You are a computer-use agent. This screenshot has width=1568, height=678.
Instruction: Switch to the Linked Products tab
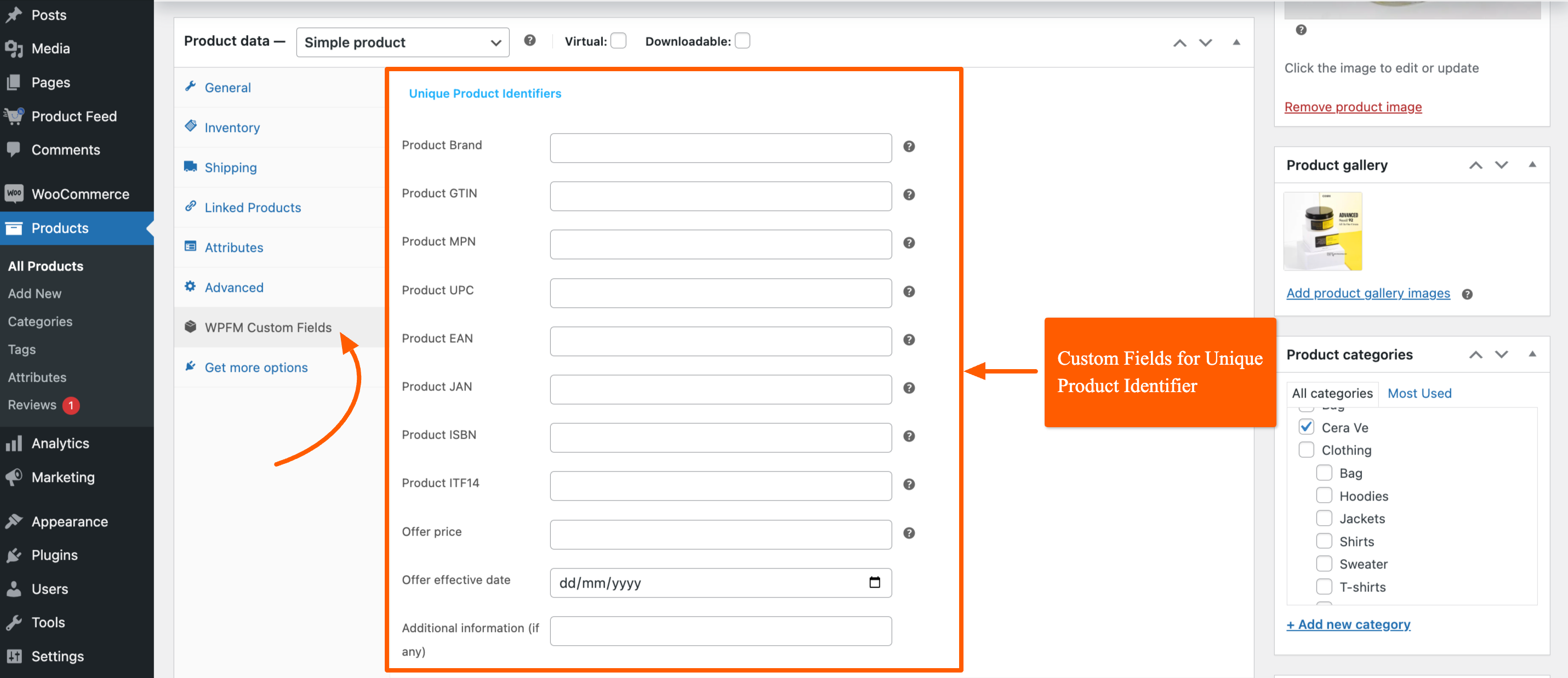click(x=280, y=208)
